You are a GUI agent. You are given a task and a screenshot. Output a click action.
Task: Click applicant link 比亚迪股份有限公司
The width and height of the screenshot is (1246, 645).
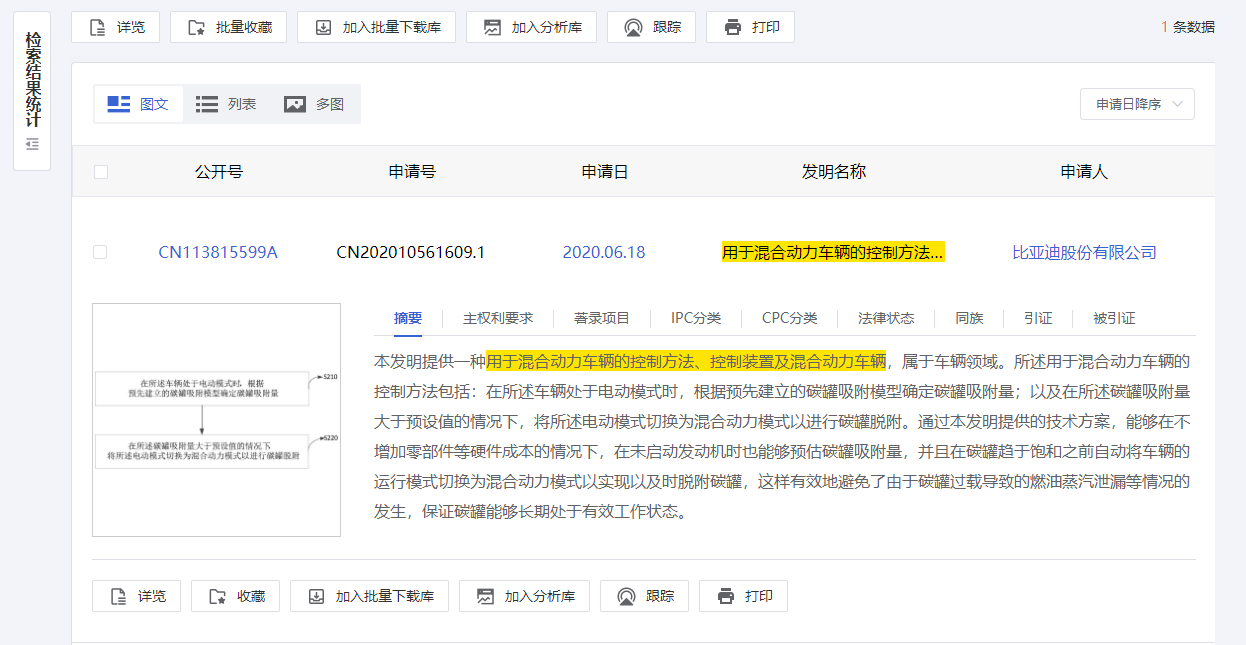[1085, 252]
